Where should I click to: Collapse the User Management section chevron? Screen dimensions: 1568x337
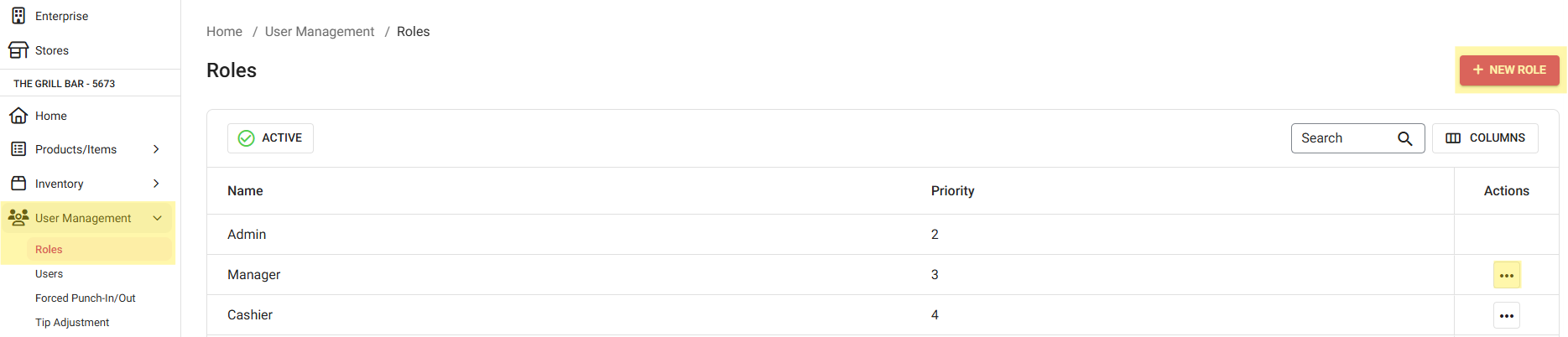coord(157,218)
